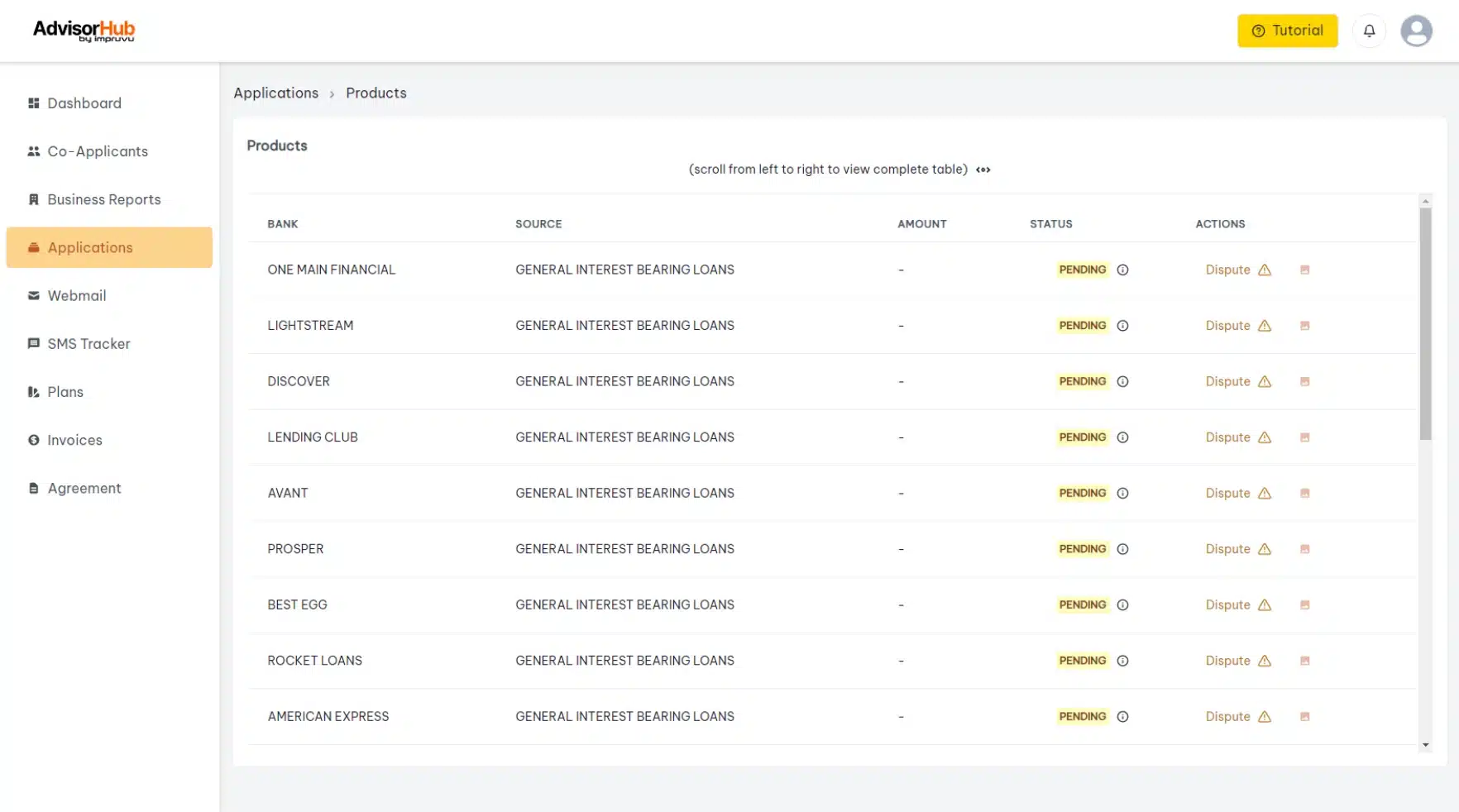The image size is (1459, 812).
Task: Click Applications breadcrumb link
Action: tap(275, 93)
